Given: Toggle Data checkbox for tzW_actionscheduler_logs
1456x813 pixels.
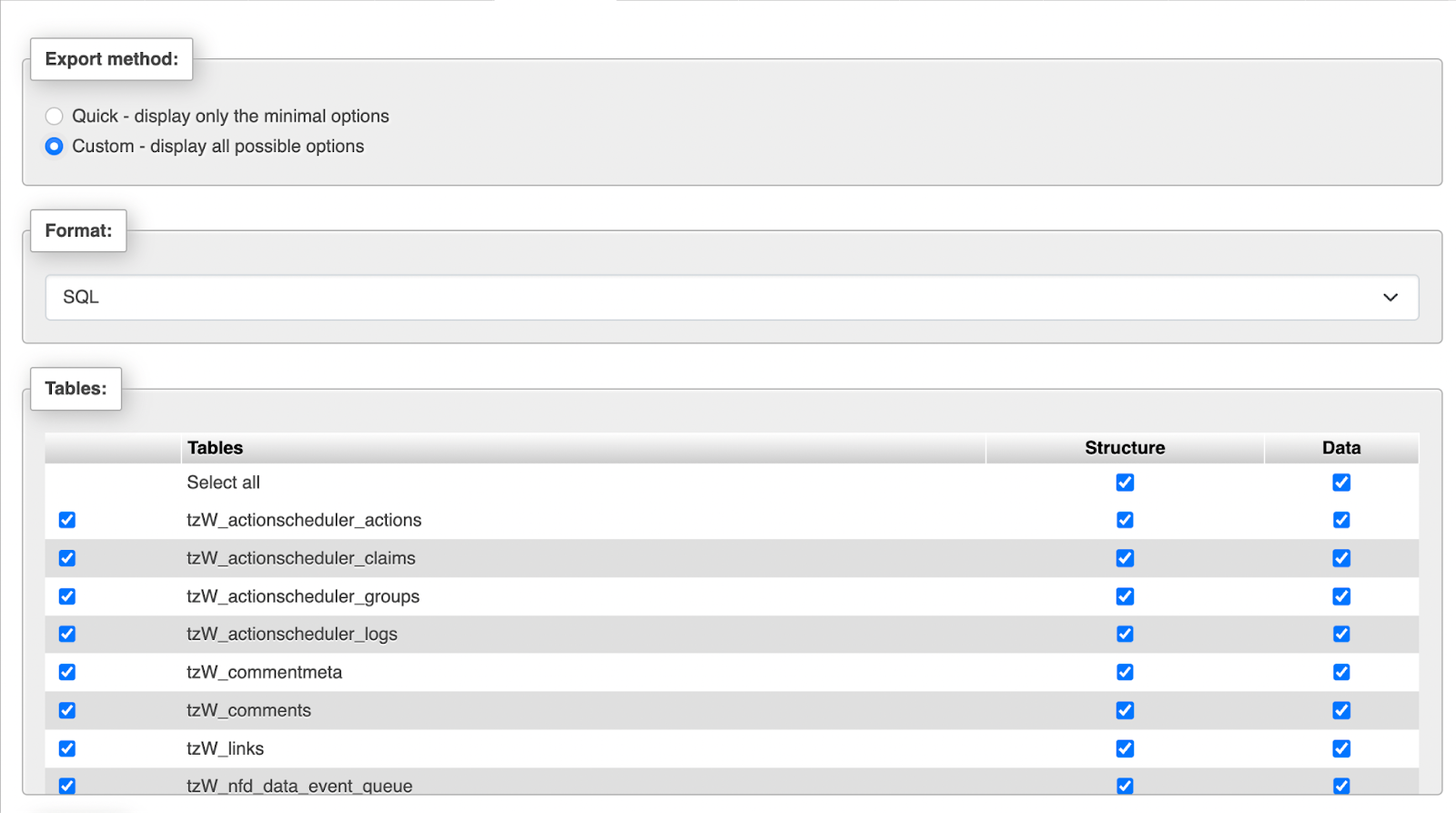Looking at the screenshot, I should tap(1341, 634).
